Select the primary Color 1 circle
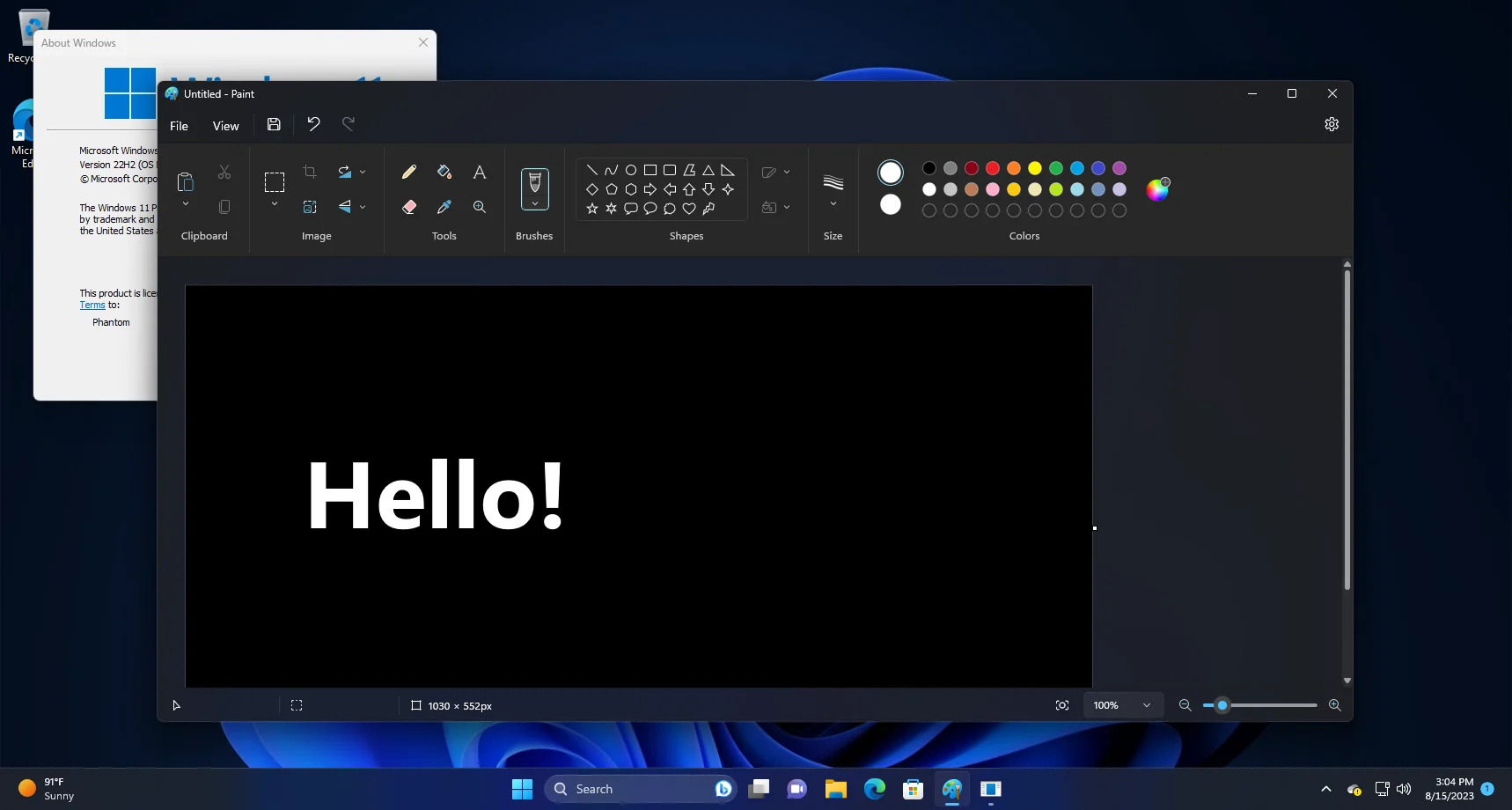 pyautogui.click(x=890, y=173)
